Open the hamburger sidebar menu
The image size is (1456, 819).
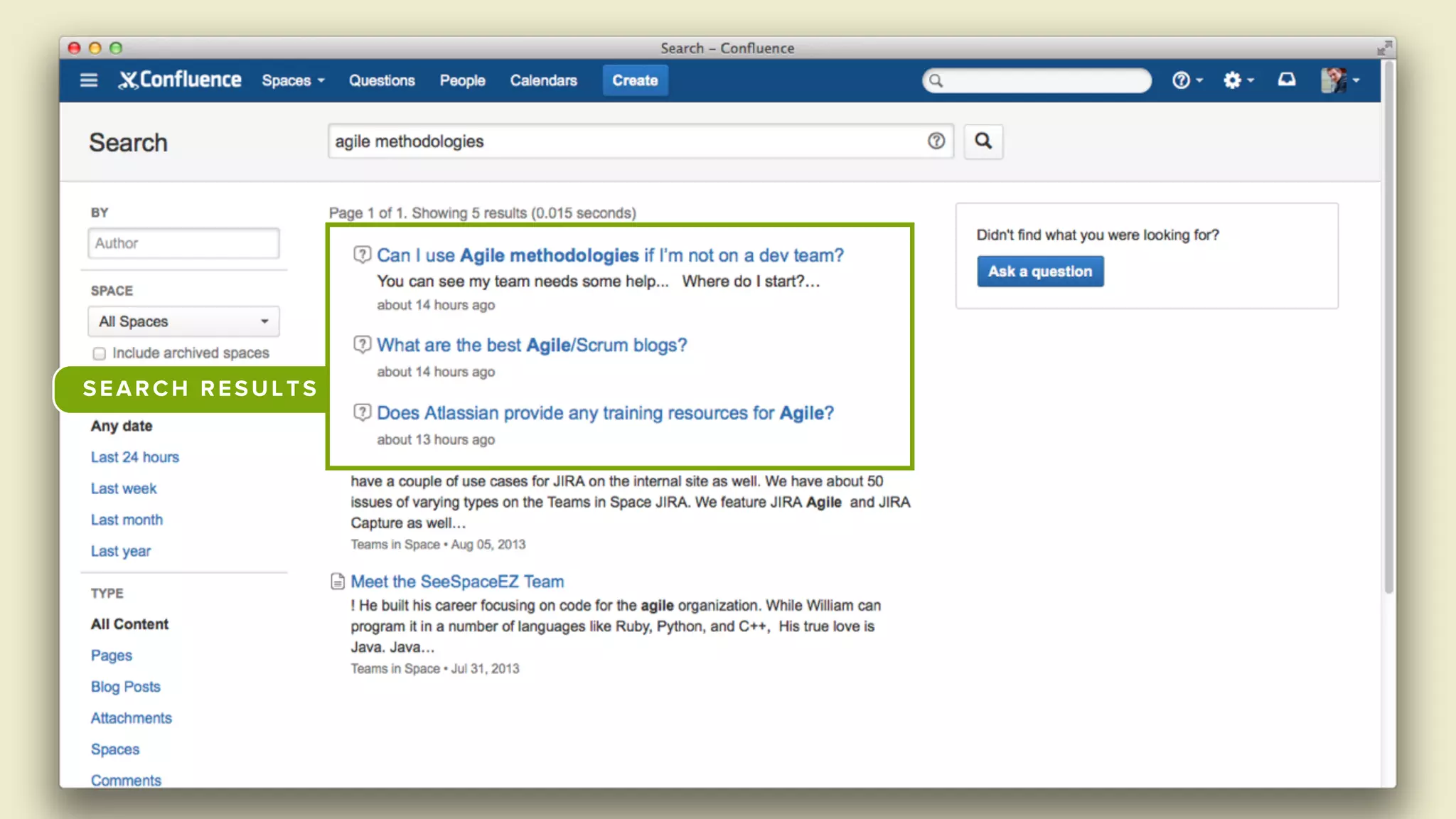tap(89, 80)
